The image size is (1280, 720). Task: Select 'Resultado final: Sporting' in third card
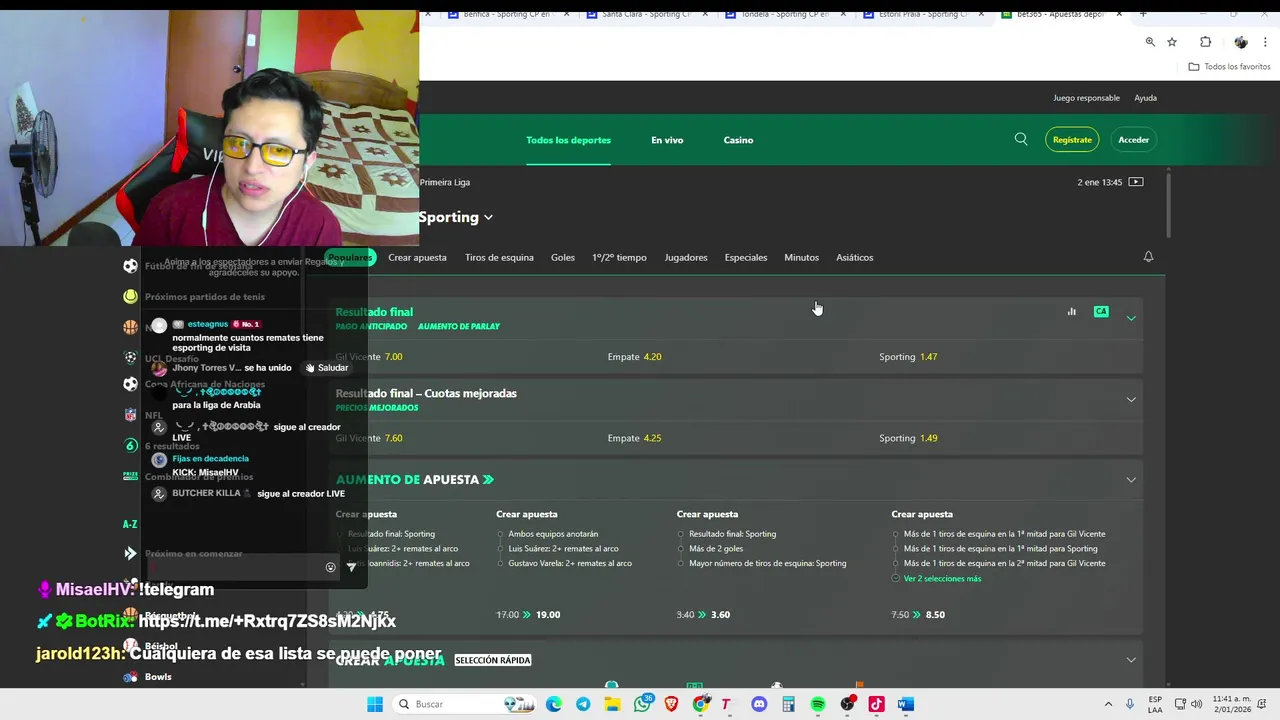point(732,534)
